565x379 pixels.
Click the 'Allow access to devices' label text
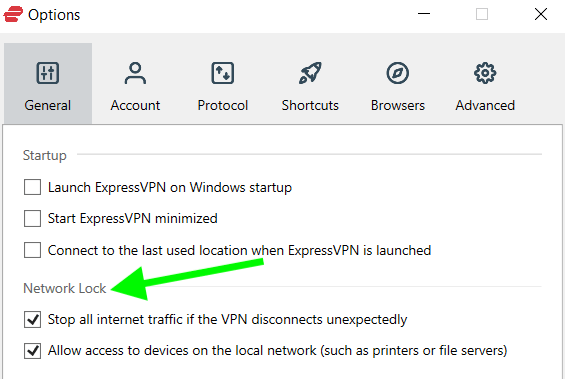coord(277,351)
